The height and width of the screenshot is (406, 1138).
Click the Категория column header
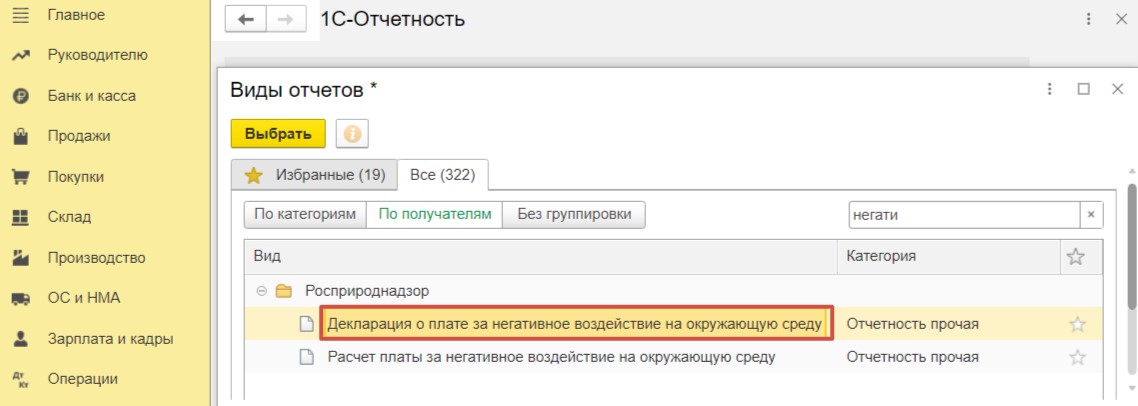[x=948, y=256]
